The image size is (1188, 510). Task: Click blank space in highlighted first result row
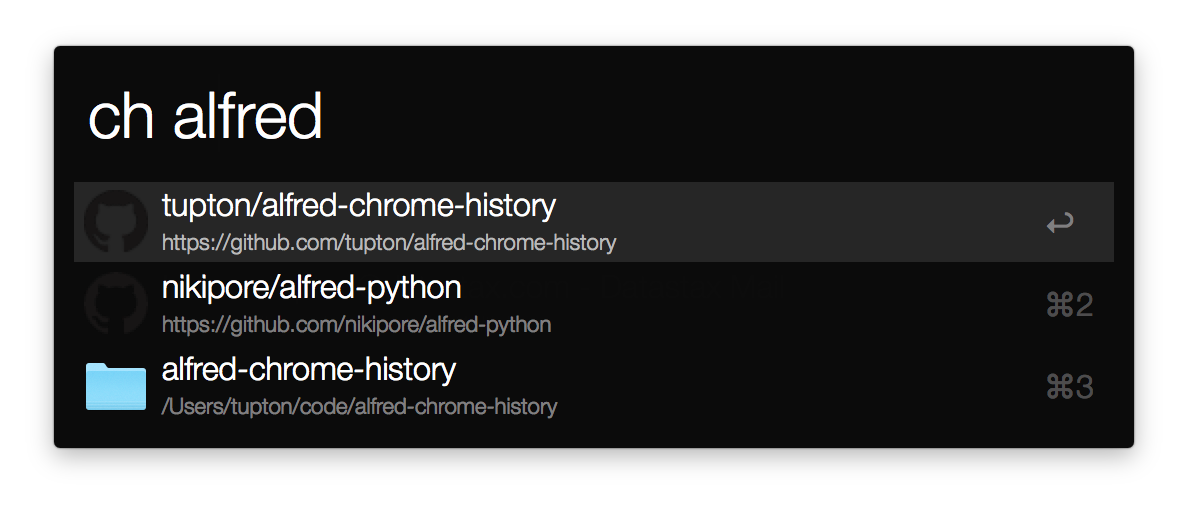818,222
